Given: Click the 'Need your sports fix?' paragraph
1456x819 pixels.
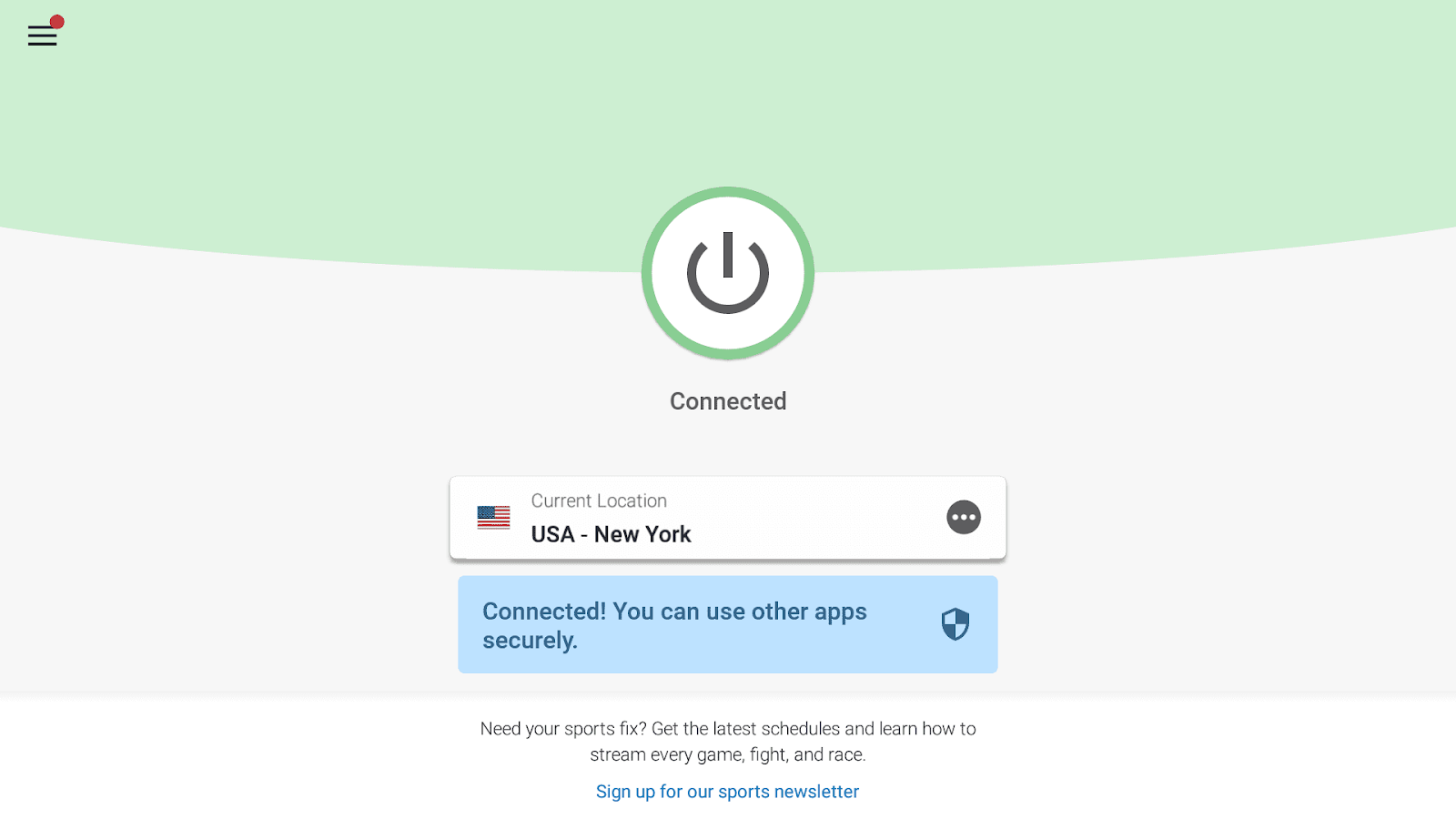Looking at the screenshot, I should click(728, 741).
